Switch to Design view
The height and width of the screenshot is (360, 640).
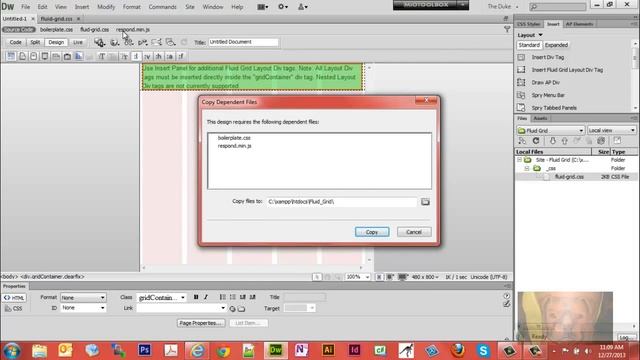coord(56,42)
